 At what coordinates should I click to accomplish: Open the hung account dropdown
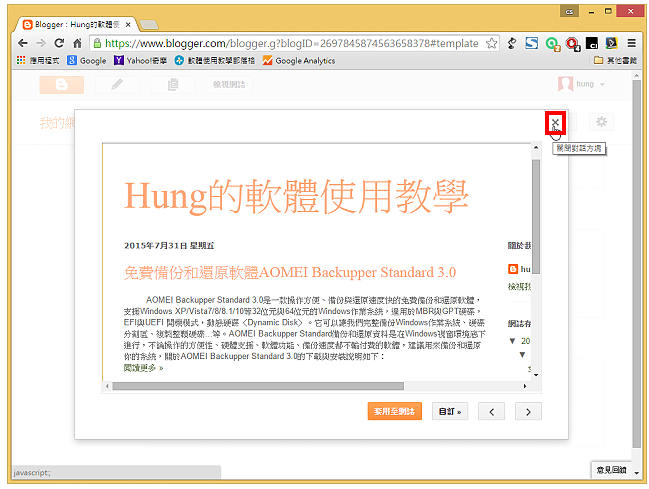point(582,84)
